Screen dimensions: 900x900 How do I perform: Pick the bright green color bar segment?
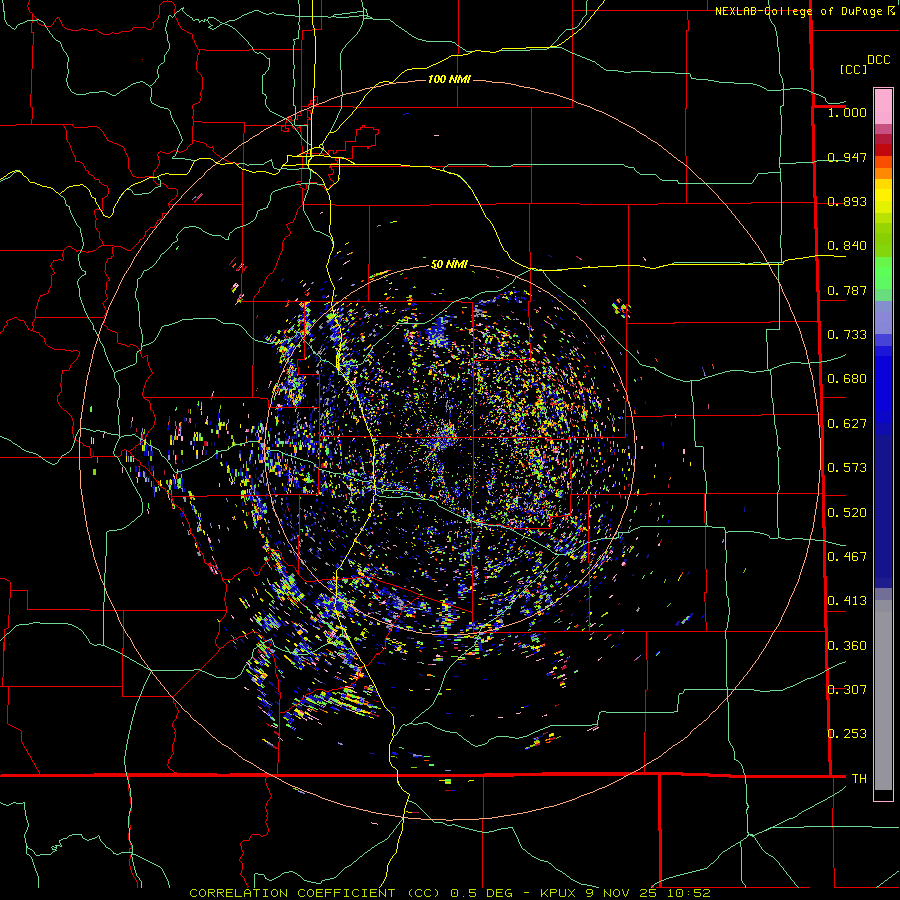[883, 273]
